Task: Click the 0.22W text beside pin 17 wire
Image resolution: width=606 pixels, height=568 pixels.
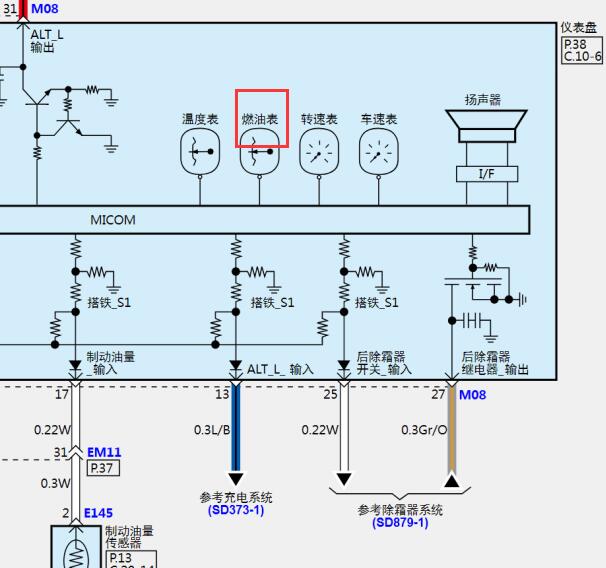Action: (x=53, y=430)
